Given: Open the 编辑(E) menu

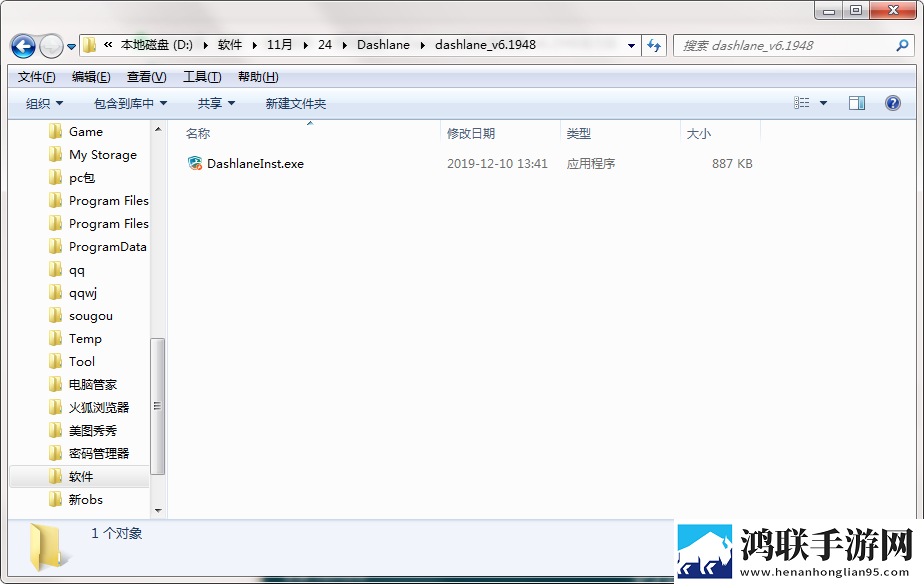Looking at the screenshot, I should (x=91, y=77).
